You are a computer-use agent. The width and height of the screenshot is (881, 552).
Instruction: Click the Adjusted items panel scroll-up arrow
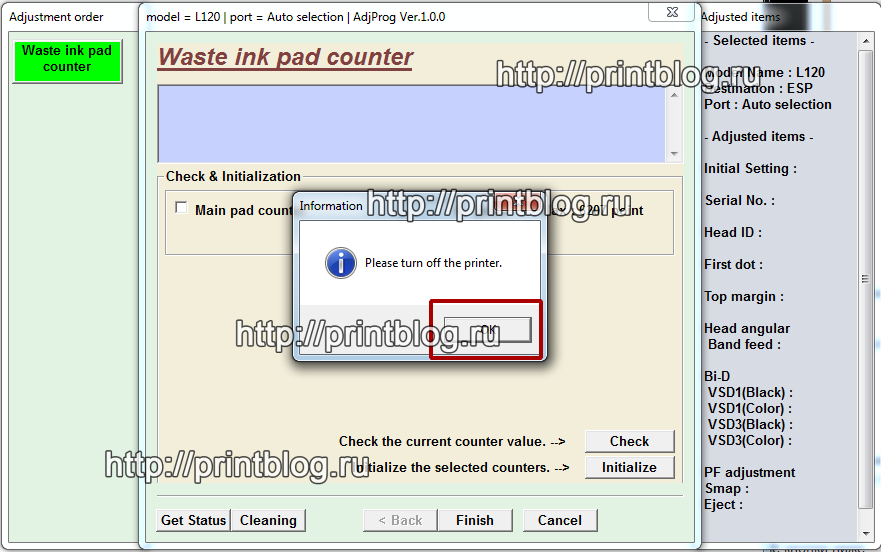867,42
